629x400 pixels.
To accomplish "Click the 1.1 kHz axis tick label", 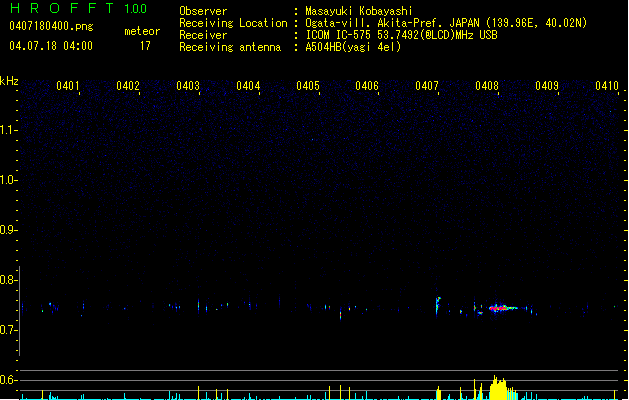I will (8, 130).
